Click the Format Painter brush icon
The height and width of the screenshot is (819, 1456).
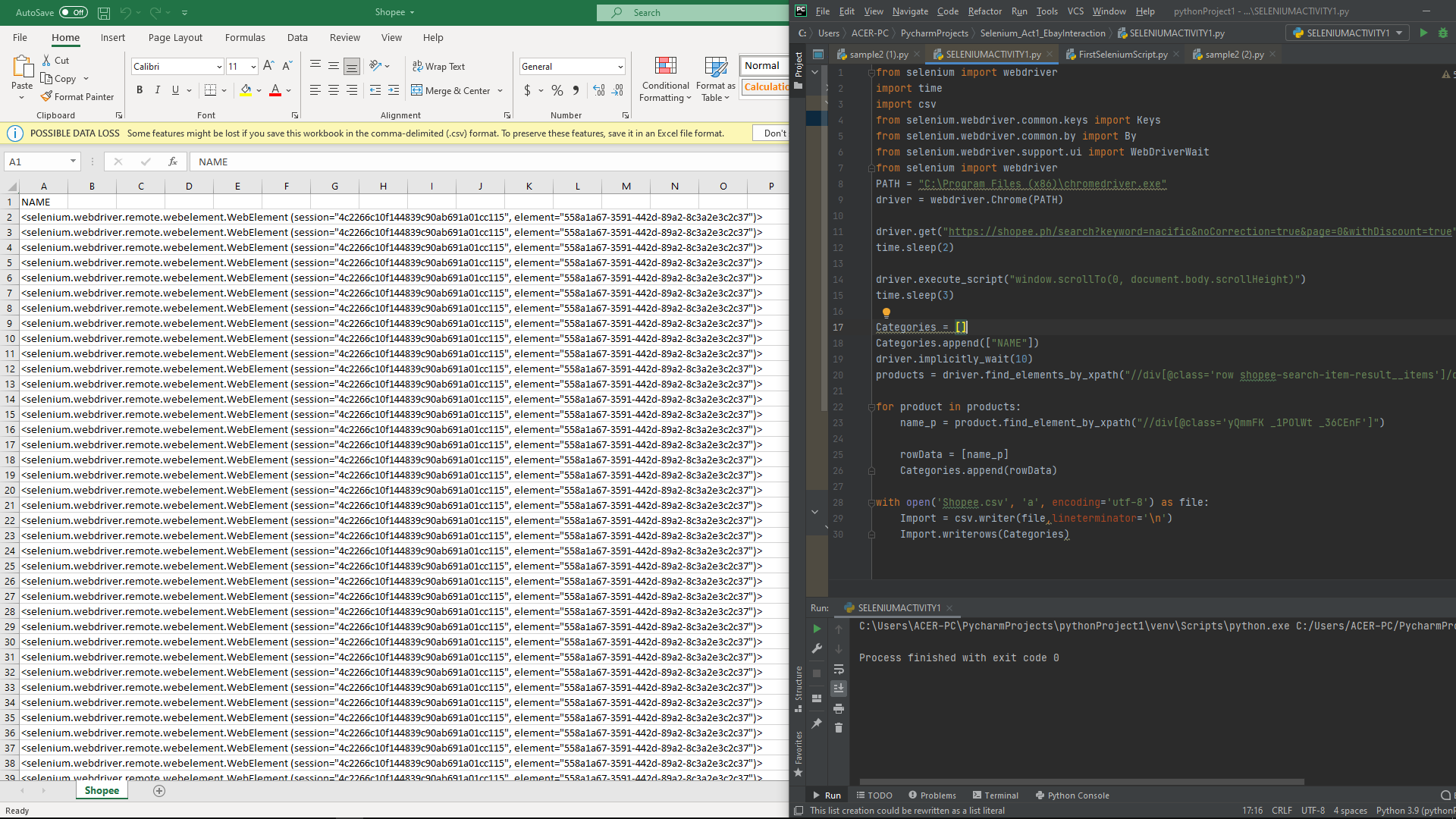(47, 96)
